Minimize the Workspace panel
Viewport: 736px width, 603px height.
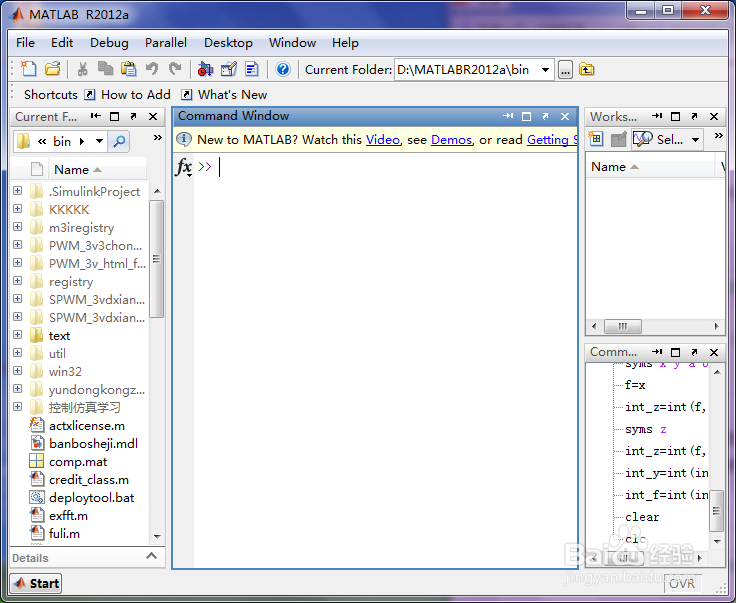657,116
